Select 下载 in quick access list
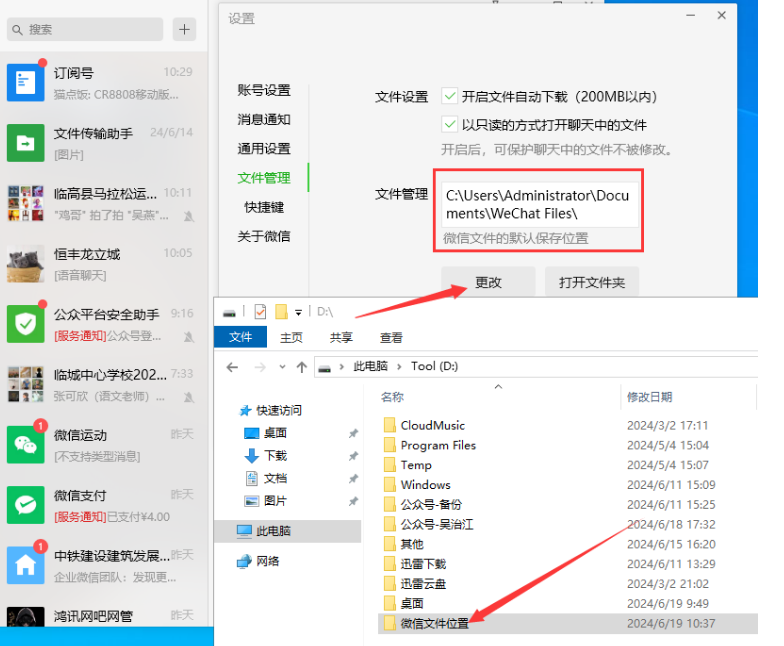The image size is (784, 646). pos(276,456)
